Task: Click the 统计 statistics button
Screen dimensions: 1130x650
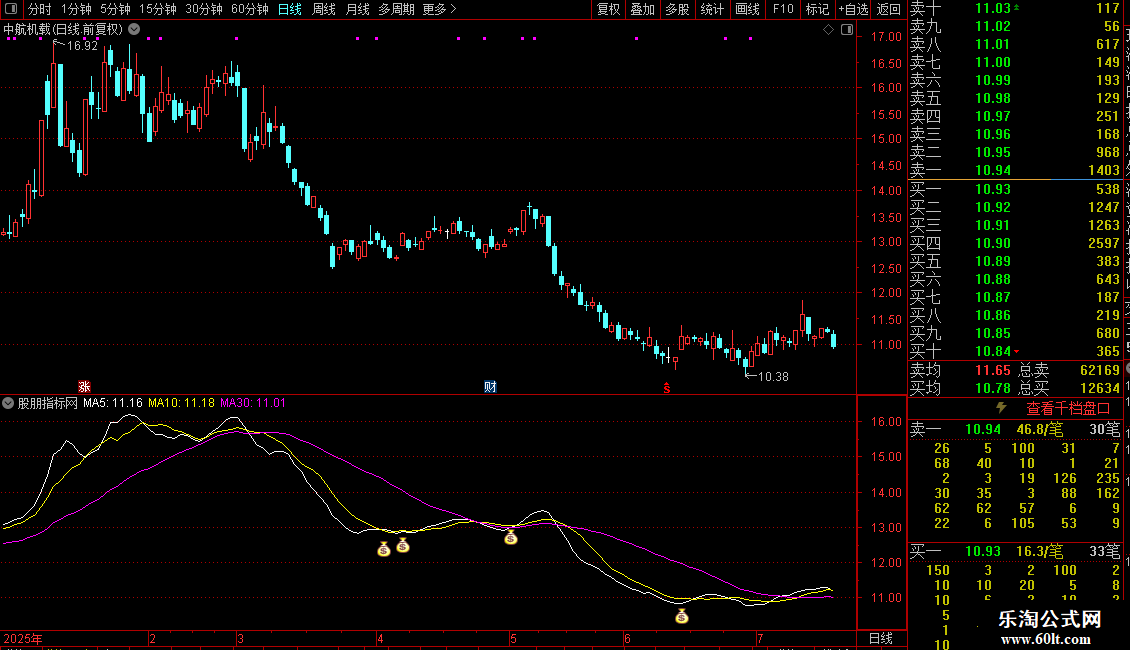Action: [x=712, y=9]
